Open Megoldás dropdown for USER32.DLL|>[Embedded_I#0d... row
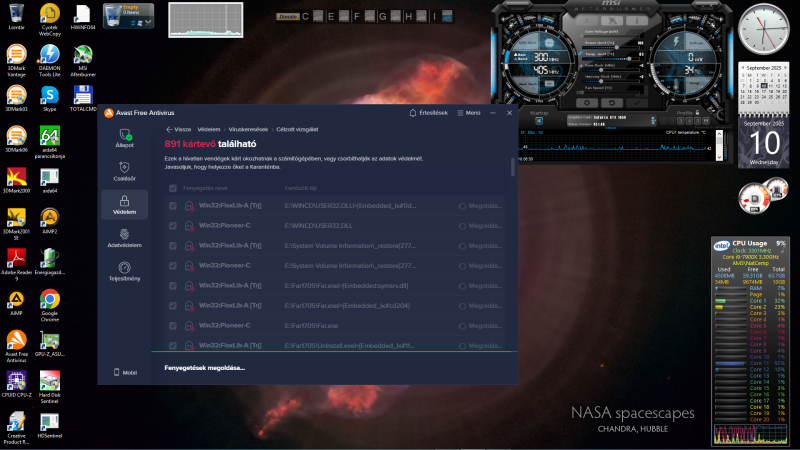Viewport: 800px width, 450px height. 480,206
